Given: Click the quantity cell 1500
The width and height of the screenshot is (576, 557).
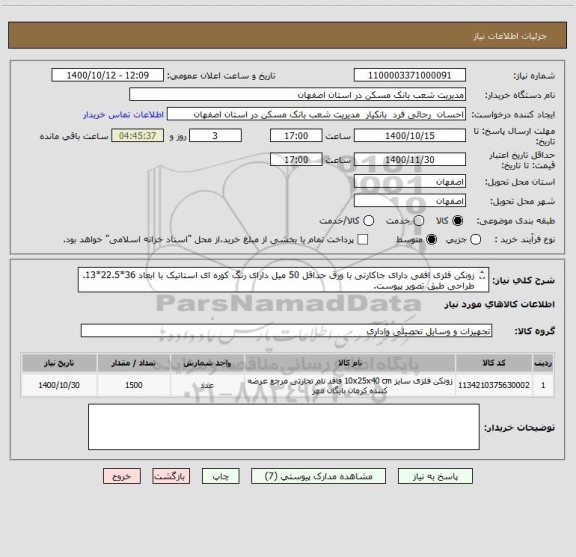Looking at the screenshot, I should (x=134, y=385).
